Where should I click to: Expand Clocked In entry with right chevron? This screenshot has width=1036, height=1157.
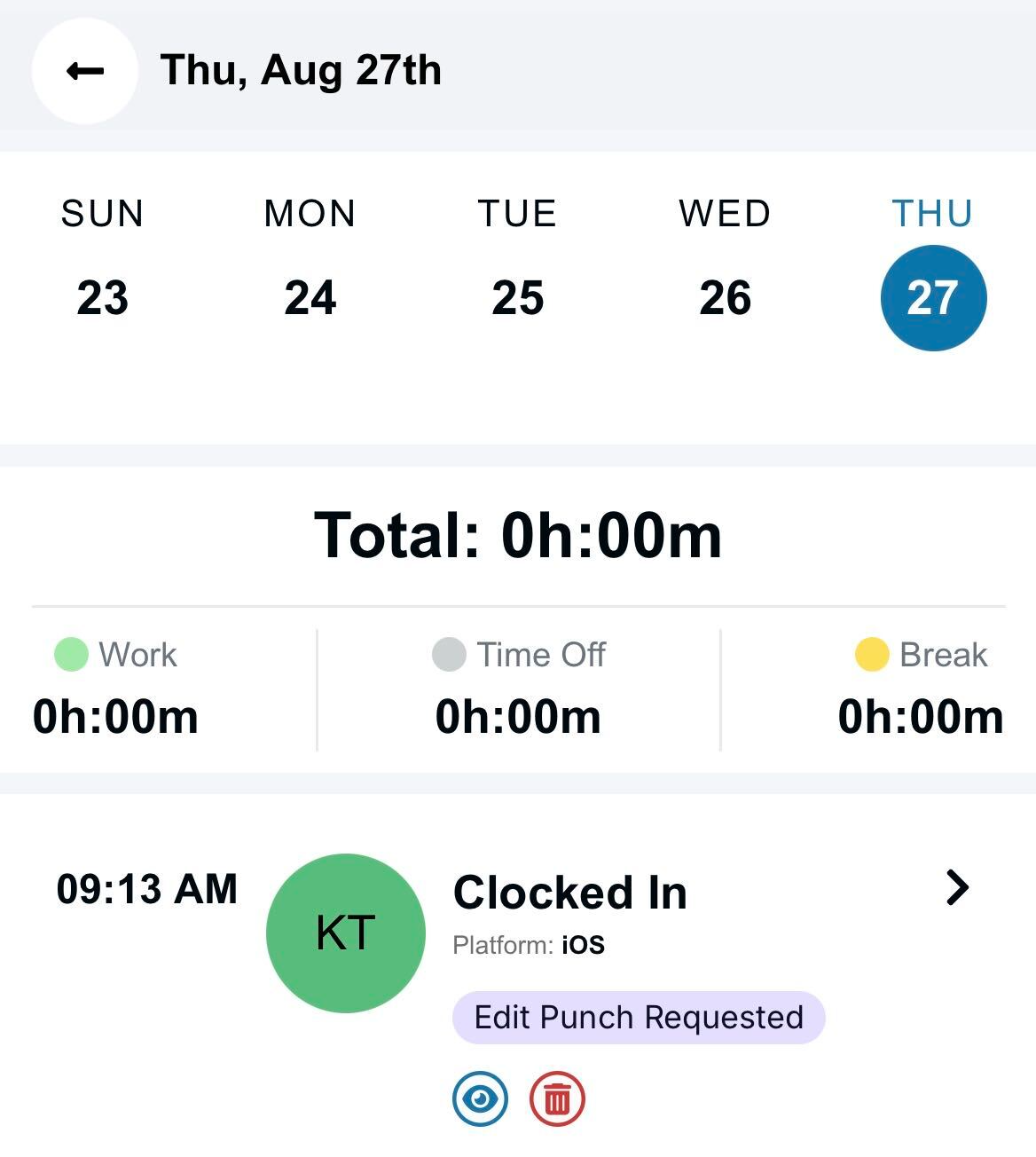click(957, 887)
